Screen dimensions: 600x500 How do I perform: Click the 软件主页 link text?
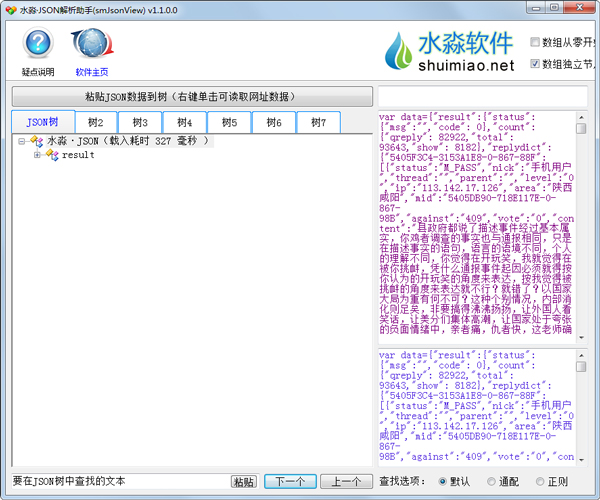tap(92, 72)
